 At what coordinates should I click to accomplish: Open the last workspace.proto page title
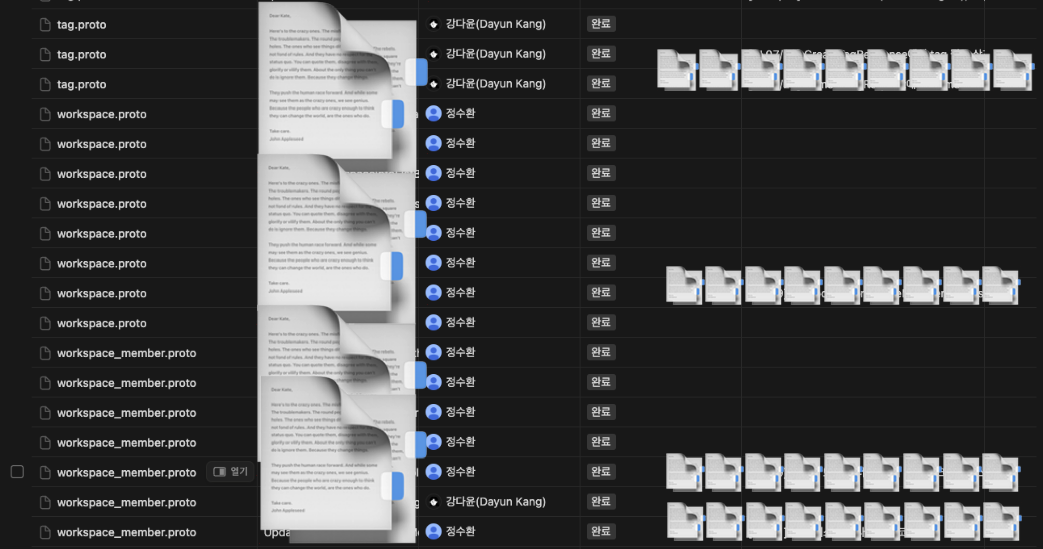pos(102,323)
